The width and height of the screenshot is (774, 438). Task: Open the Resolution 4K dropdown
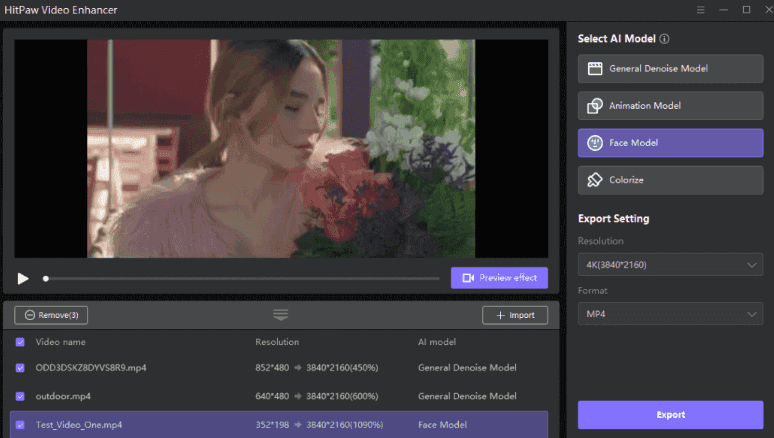coord(670,265)
